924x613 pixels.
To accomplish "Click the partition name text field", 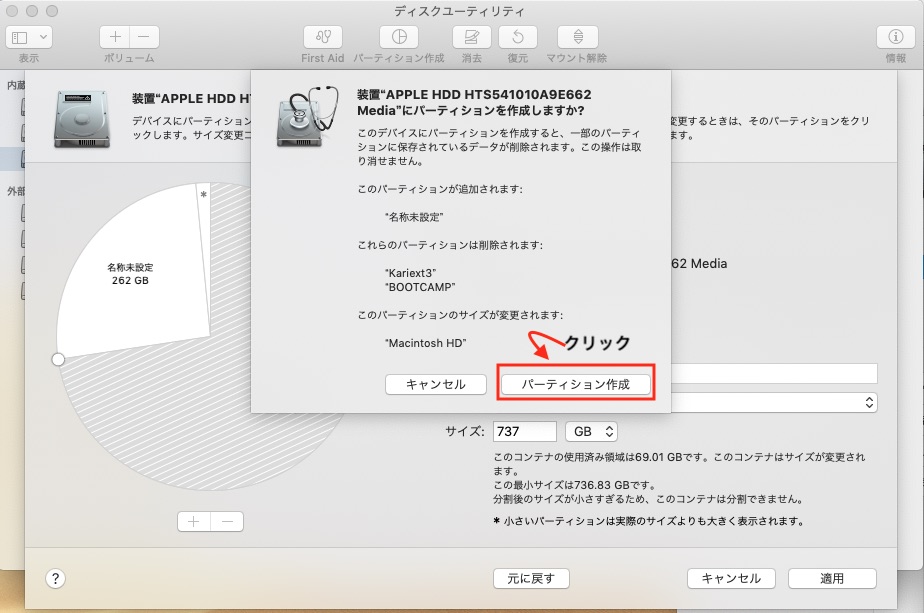I will [x=774, y=374].
